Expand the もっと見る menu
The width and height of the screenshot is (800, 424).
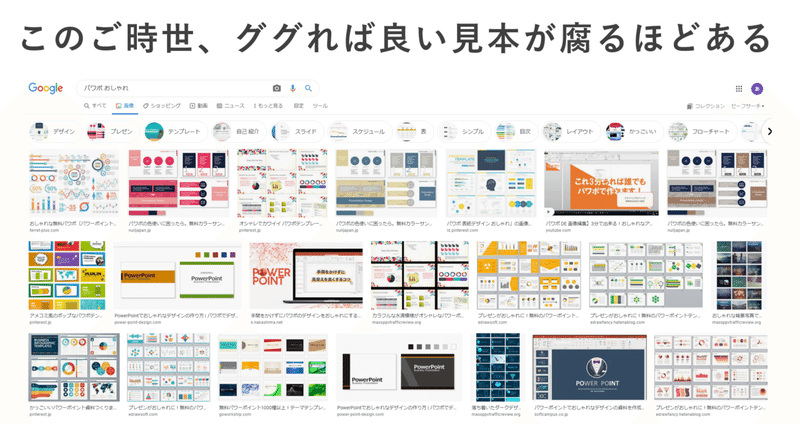[x=268, y=106]
